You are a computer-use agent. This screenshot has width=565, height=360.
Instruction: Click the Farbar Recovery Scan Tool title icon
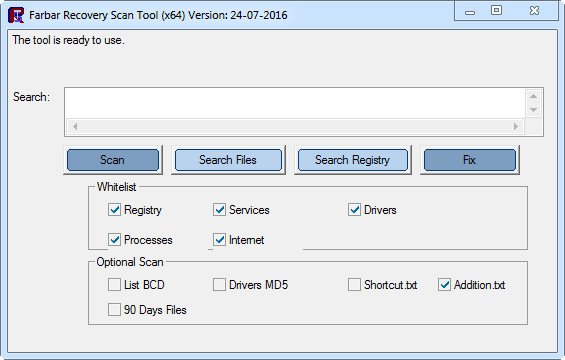tap(16, 15)
